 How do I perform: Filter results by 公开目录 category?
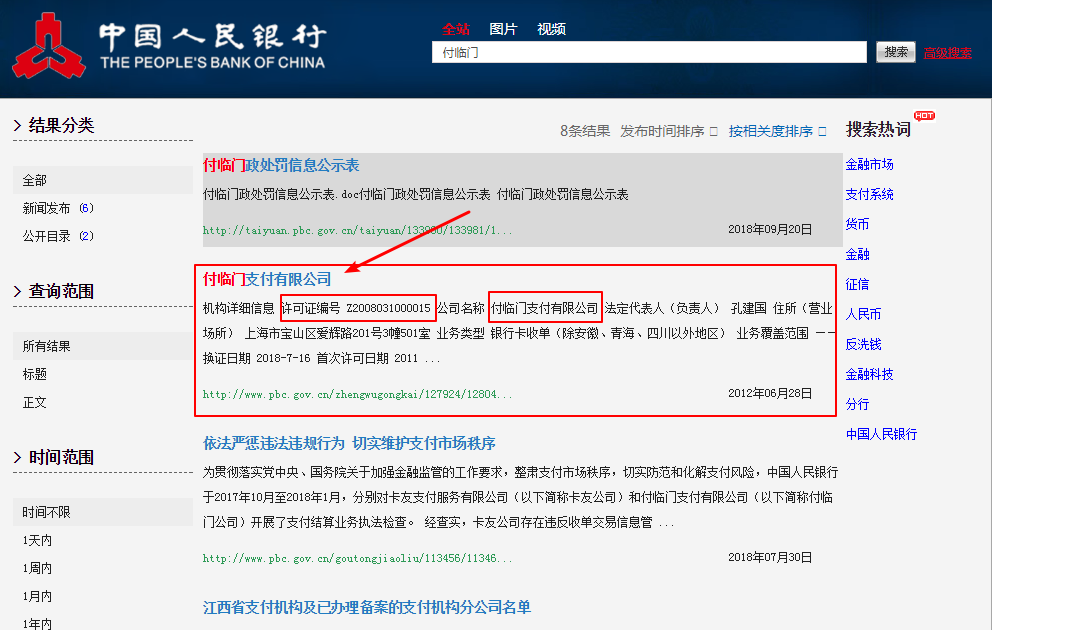coord(45,237)
